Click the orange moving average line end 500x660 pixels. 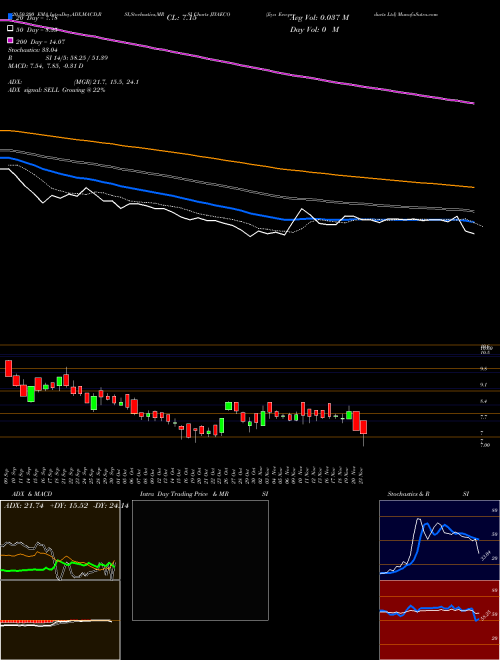click(x=472, y=187)
